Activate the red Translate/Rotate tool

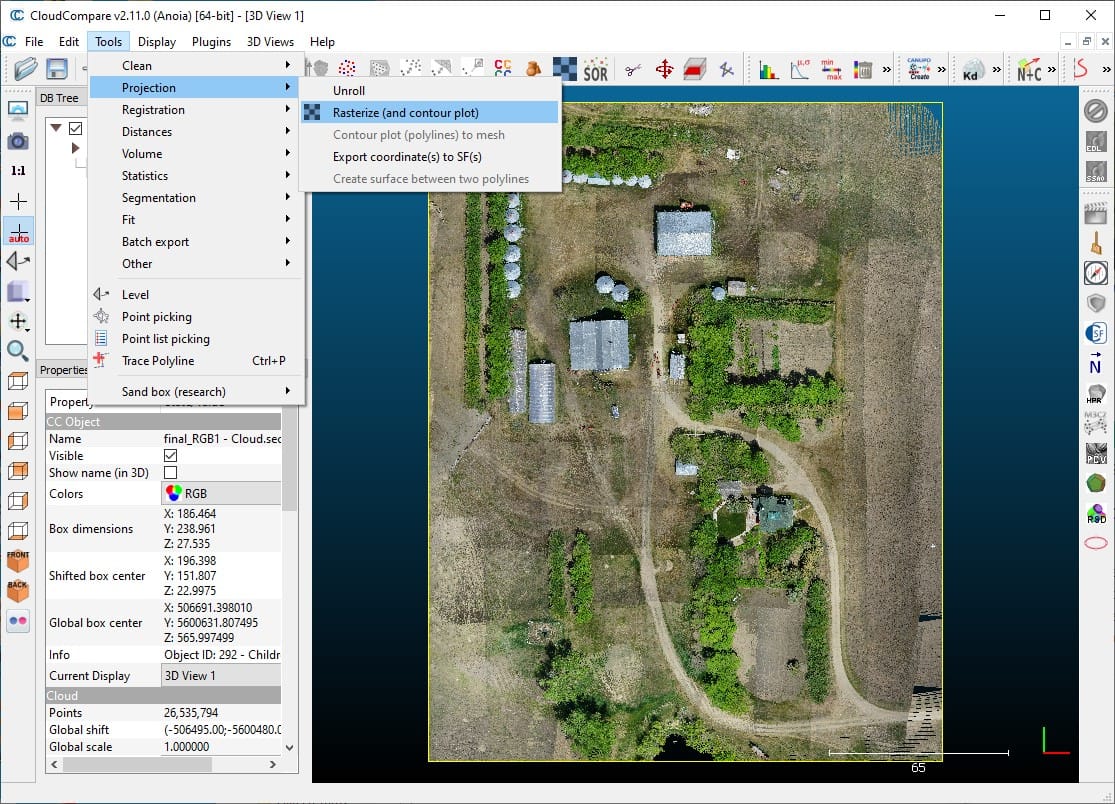[664, 69]
